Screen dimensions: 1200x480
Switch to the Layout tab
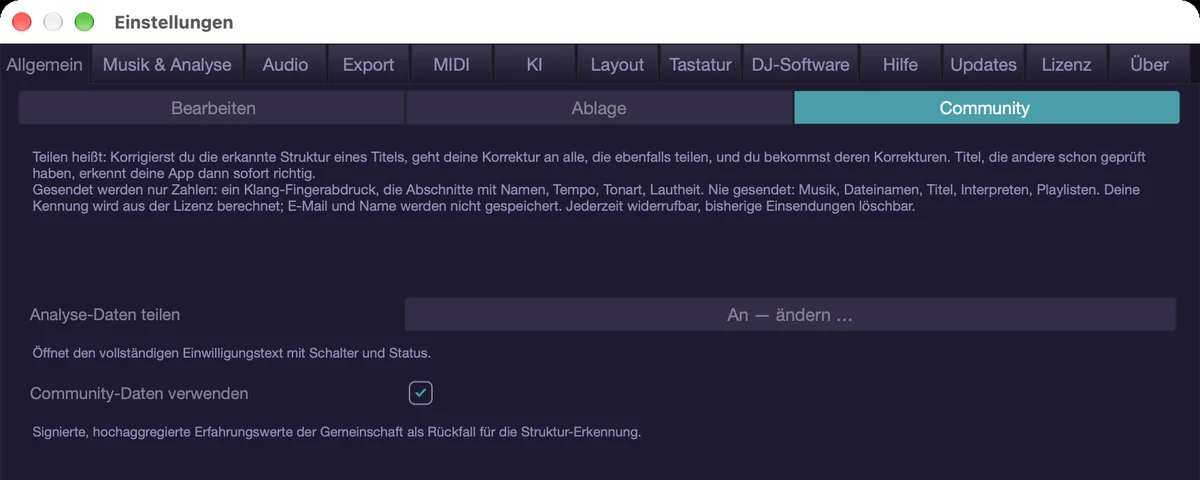pos(617,64)
